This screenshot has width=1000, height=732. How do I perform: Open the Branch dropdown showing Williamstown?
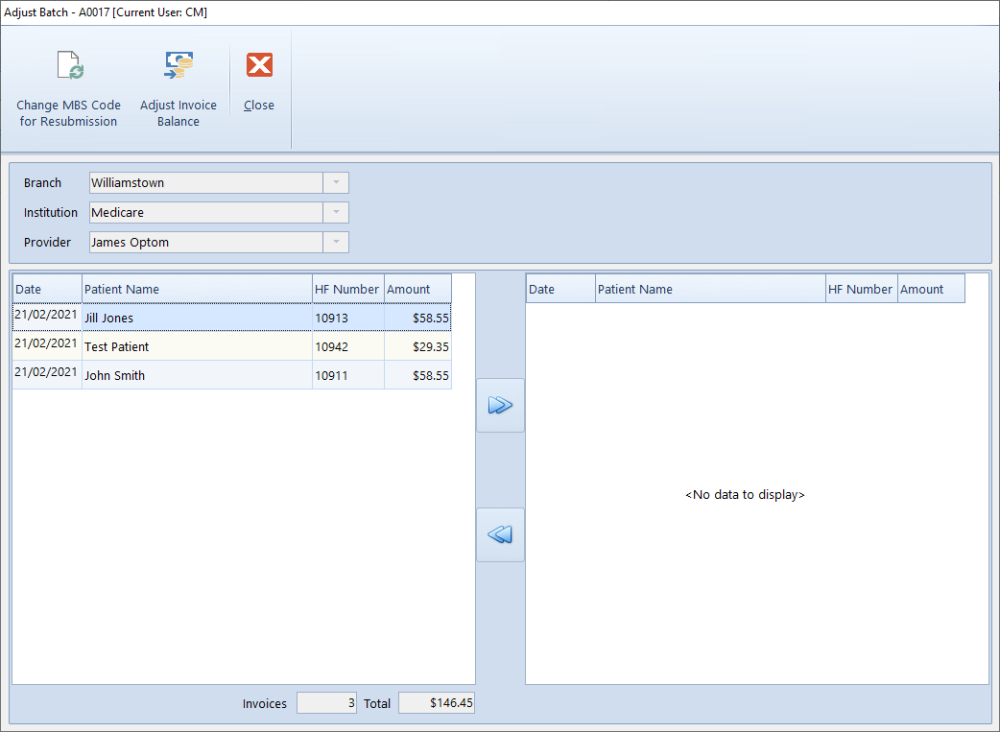336,182
